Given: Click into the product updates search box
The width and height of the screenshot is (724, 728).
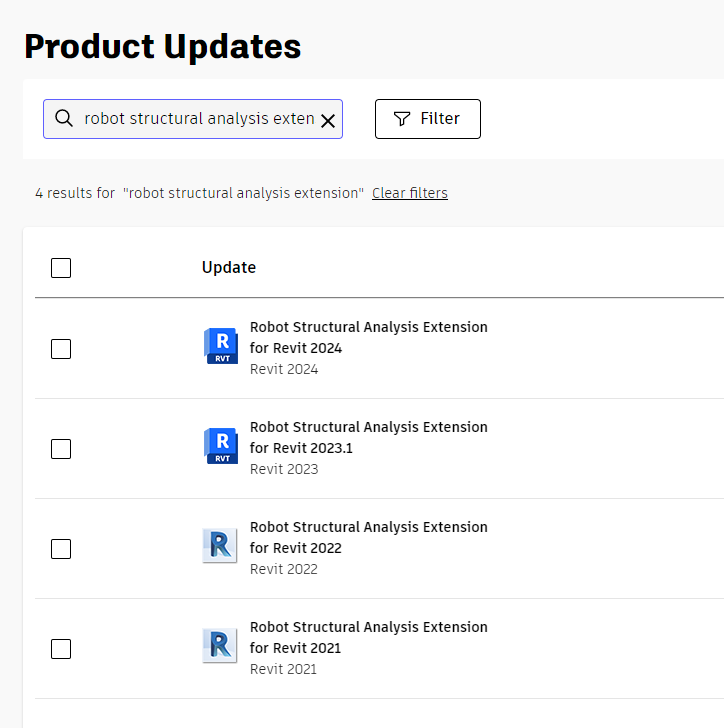Looking at the screenshot, I should (198, 119).
